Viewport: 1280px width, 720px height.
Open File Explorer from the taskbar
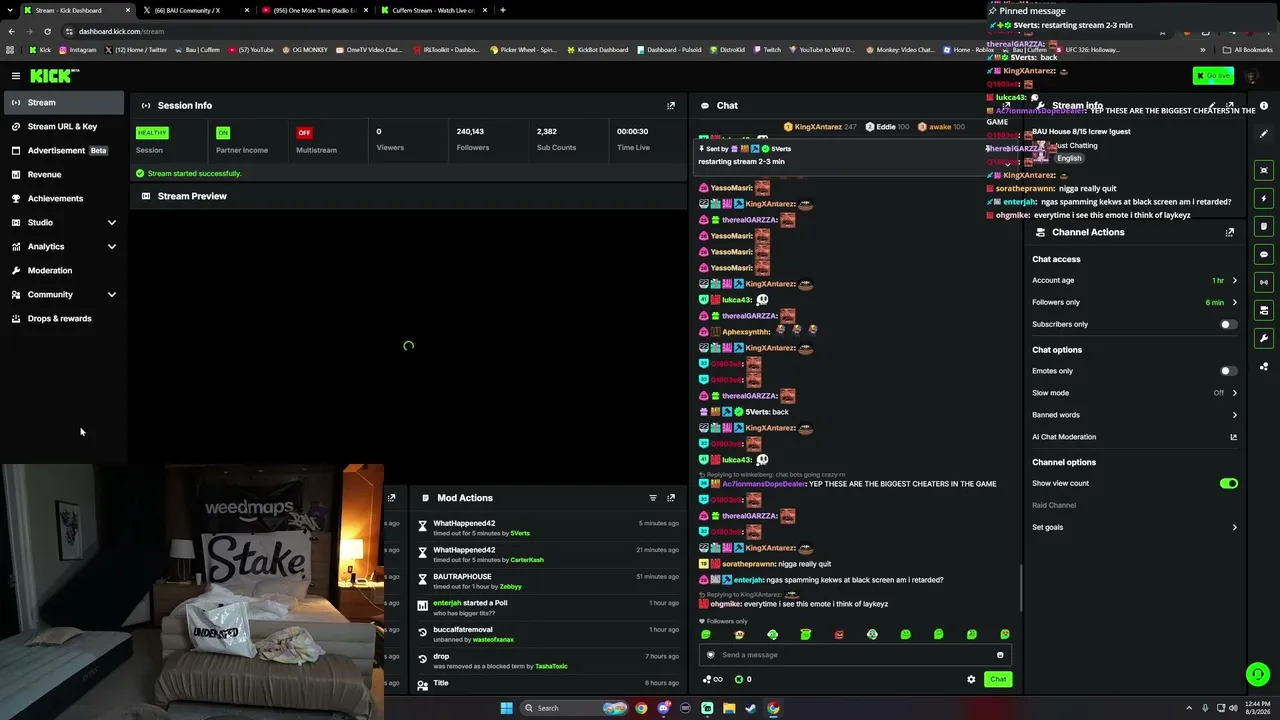click(729, 708)
